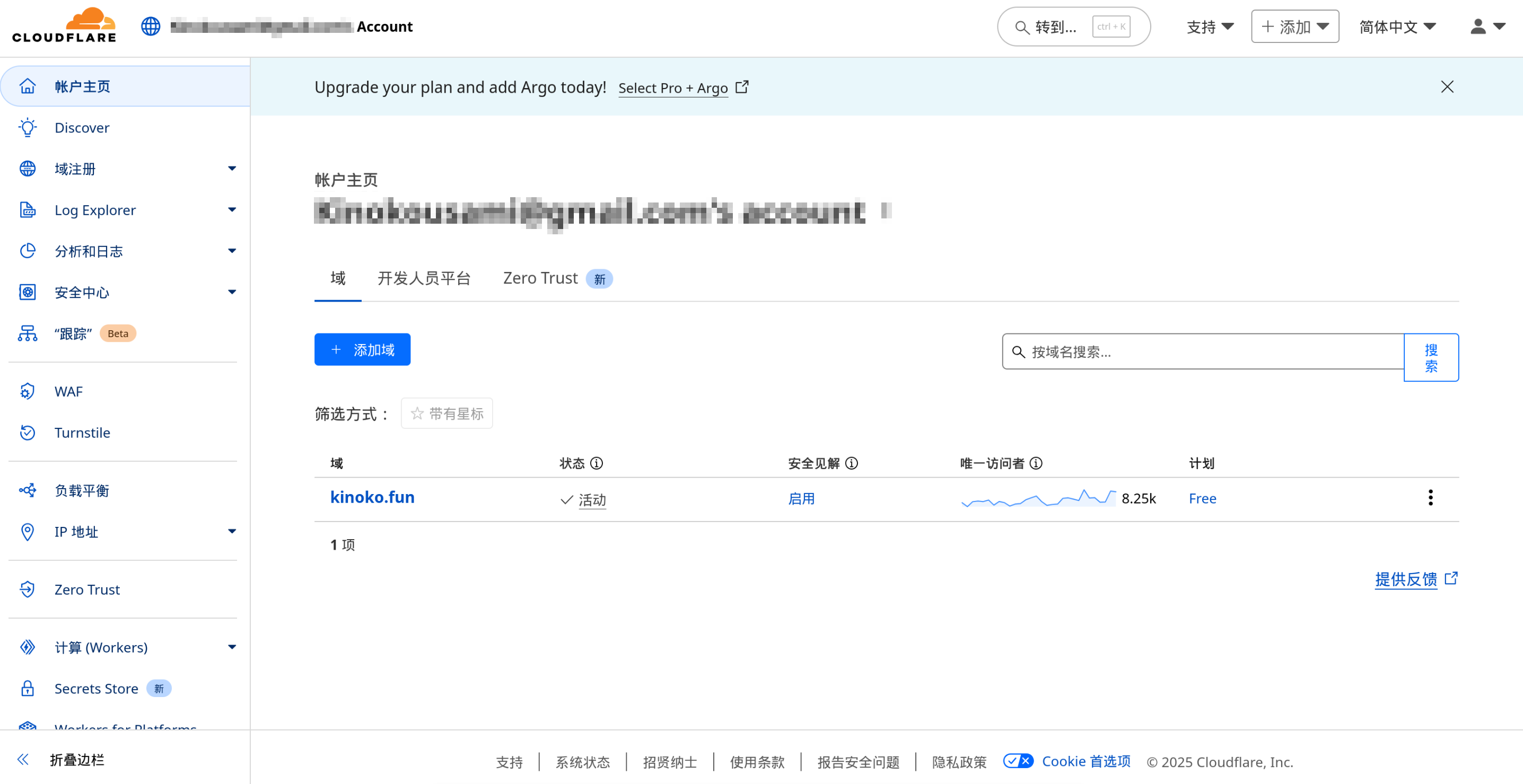Switch to the 域 tab
Viewport: 1523px width, 784px height.
coord(338,278)
